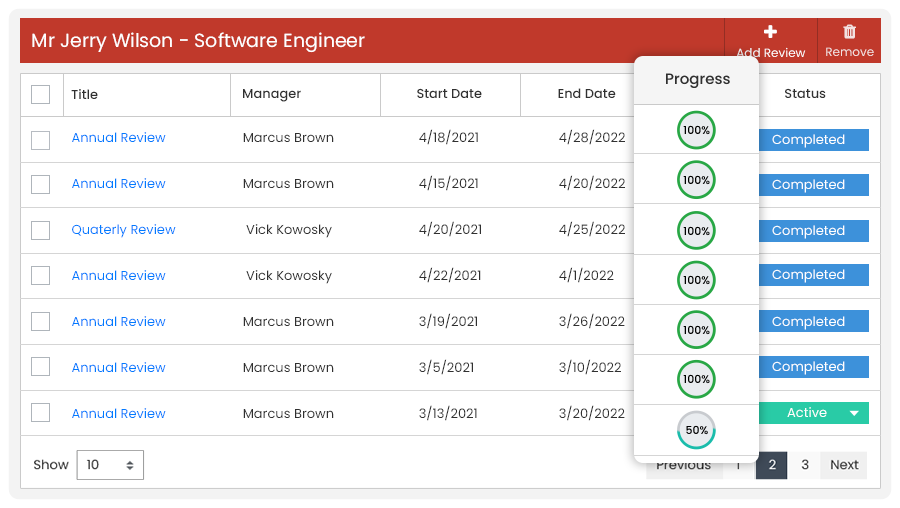
Task: Click the Next page button
Action: 844,465
